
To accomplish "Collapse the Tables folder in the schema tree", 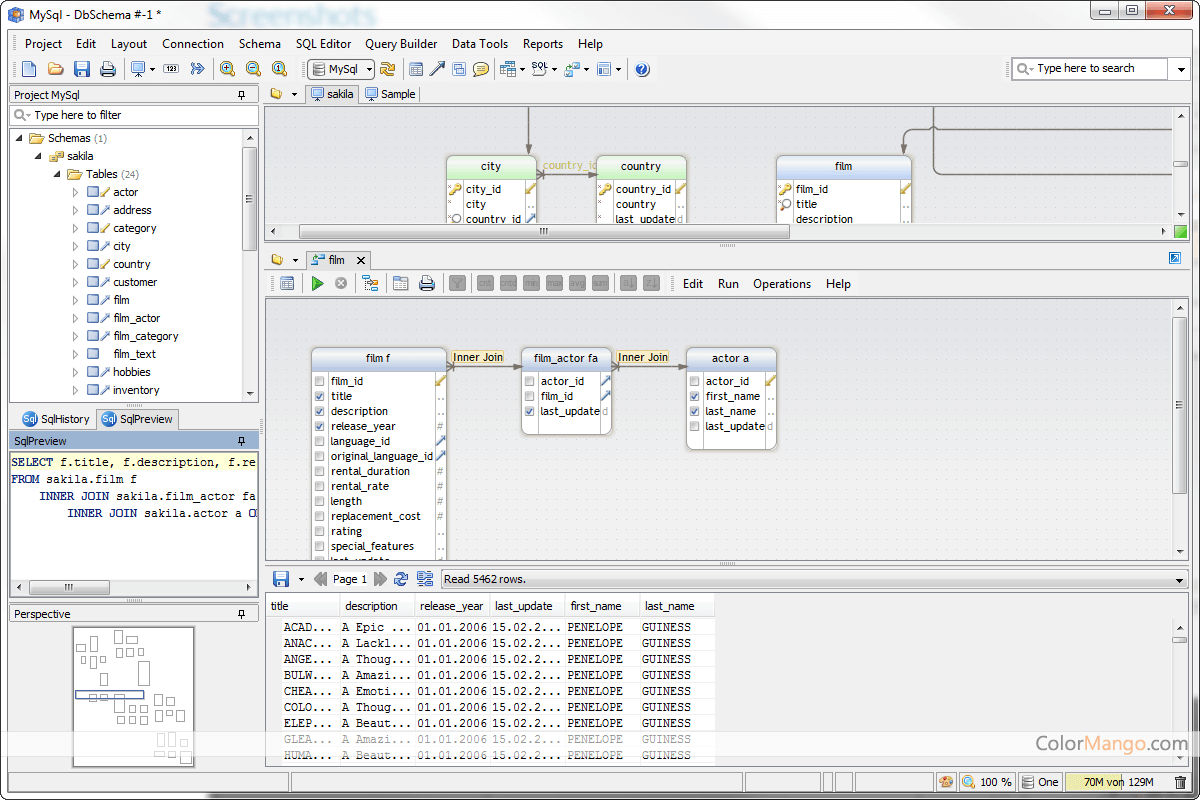I will click(57, 173).
